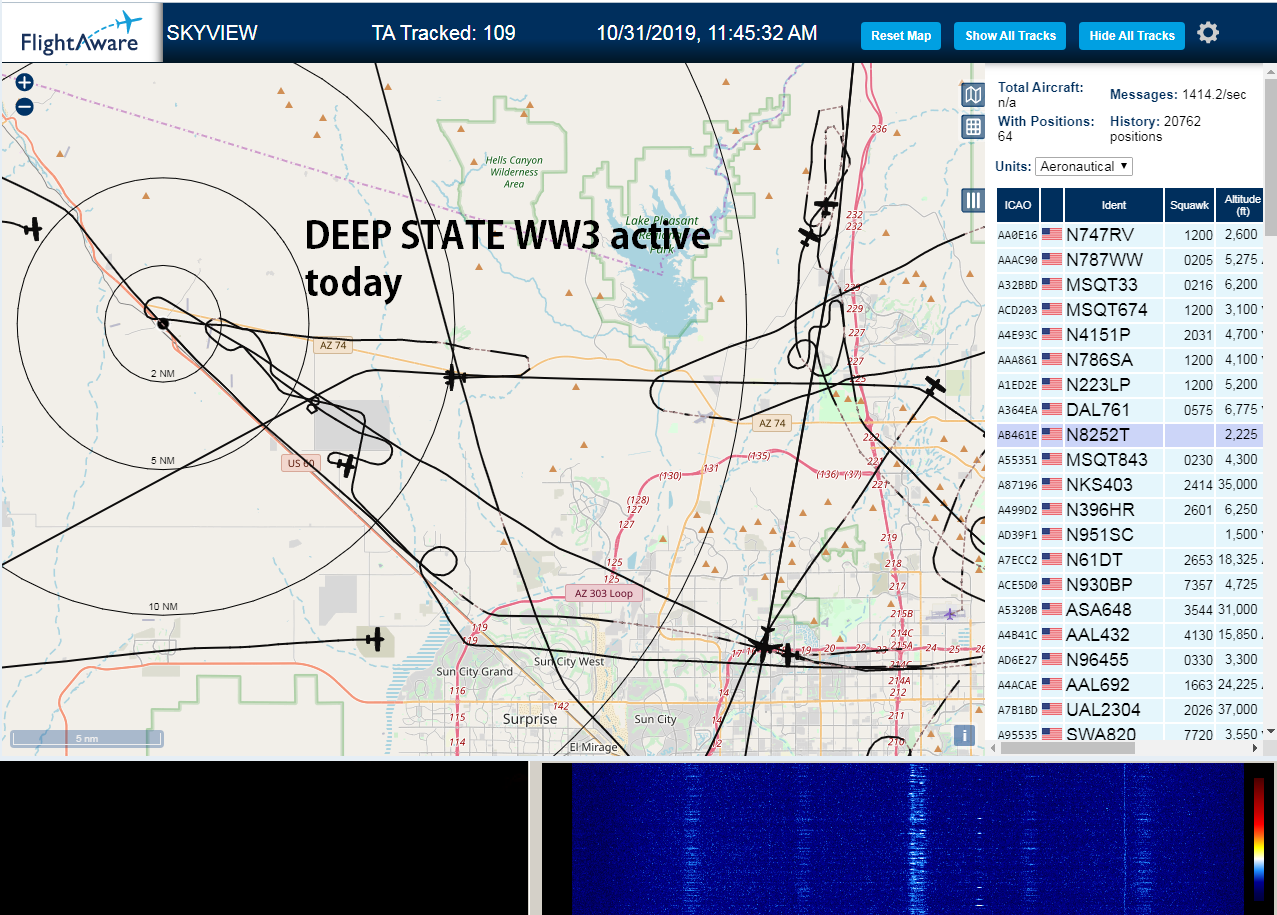Select aircraft AAL692 in list
Viewport: 1277px width, 915px height.
[x=1130, y=684]
